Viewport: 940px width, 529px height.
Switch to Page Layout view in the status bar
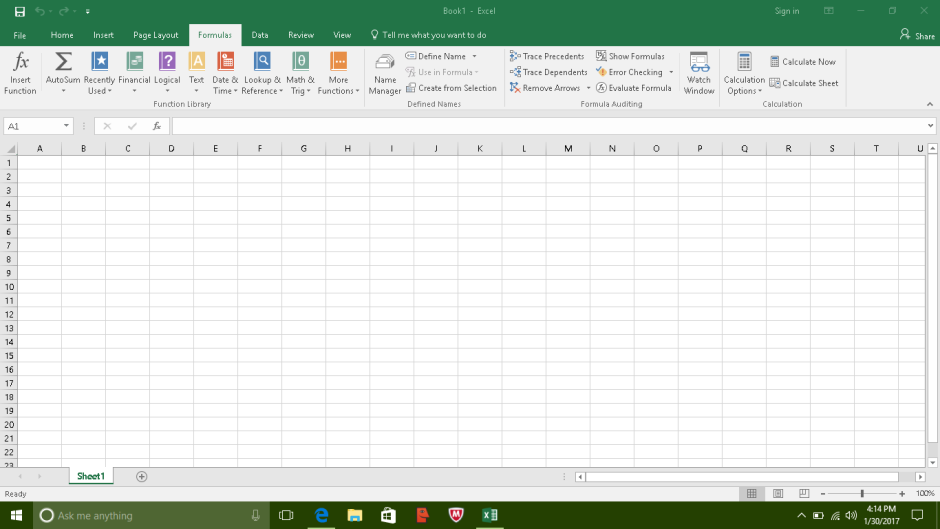click(778, 494)
